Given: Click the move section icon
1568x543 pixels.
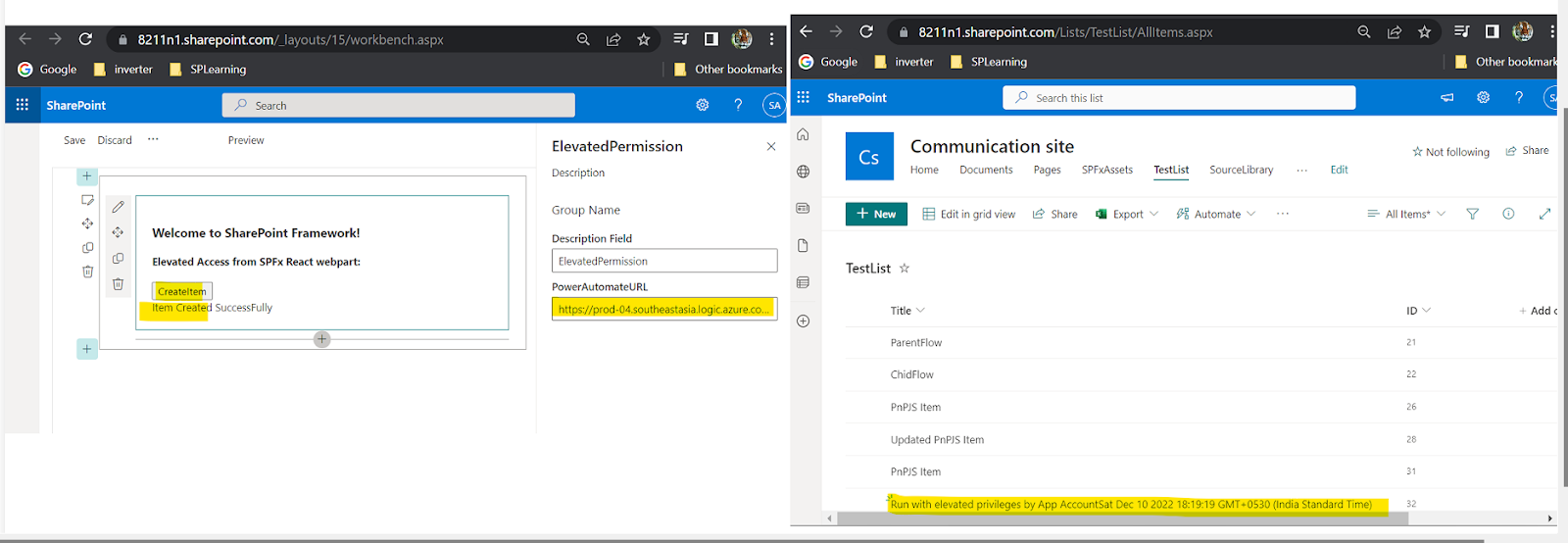Looking at the screenshot, I should coord(87,223).
